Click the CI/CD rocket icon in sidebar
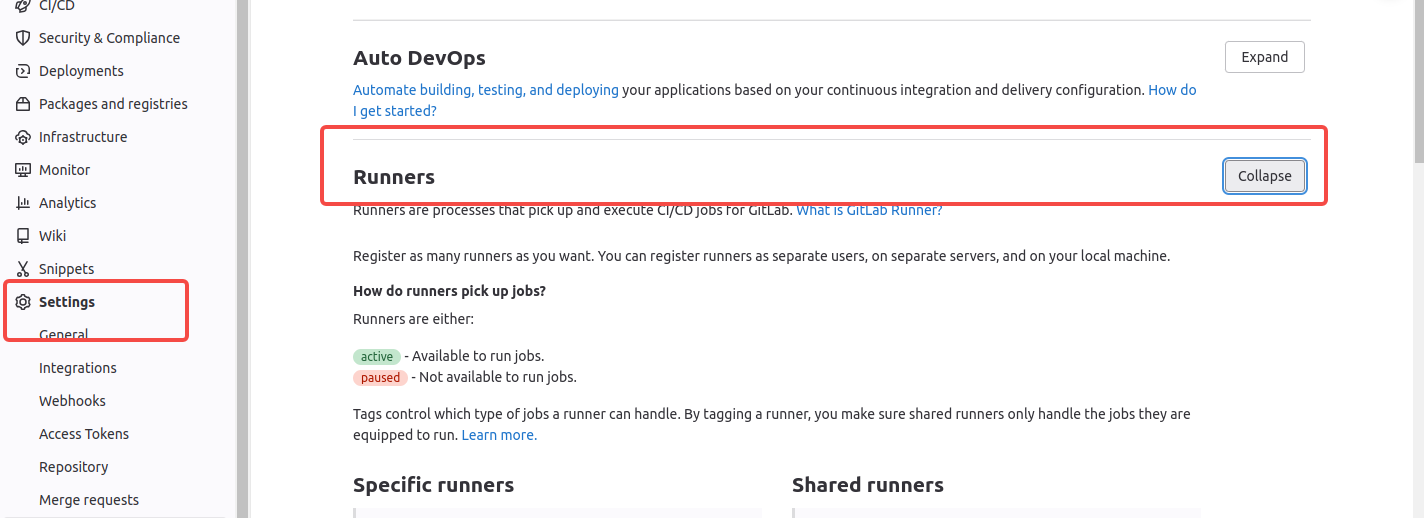Screen dimensions: 1424x518 pos(23,6)
